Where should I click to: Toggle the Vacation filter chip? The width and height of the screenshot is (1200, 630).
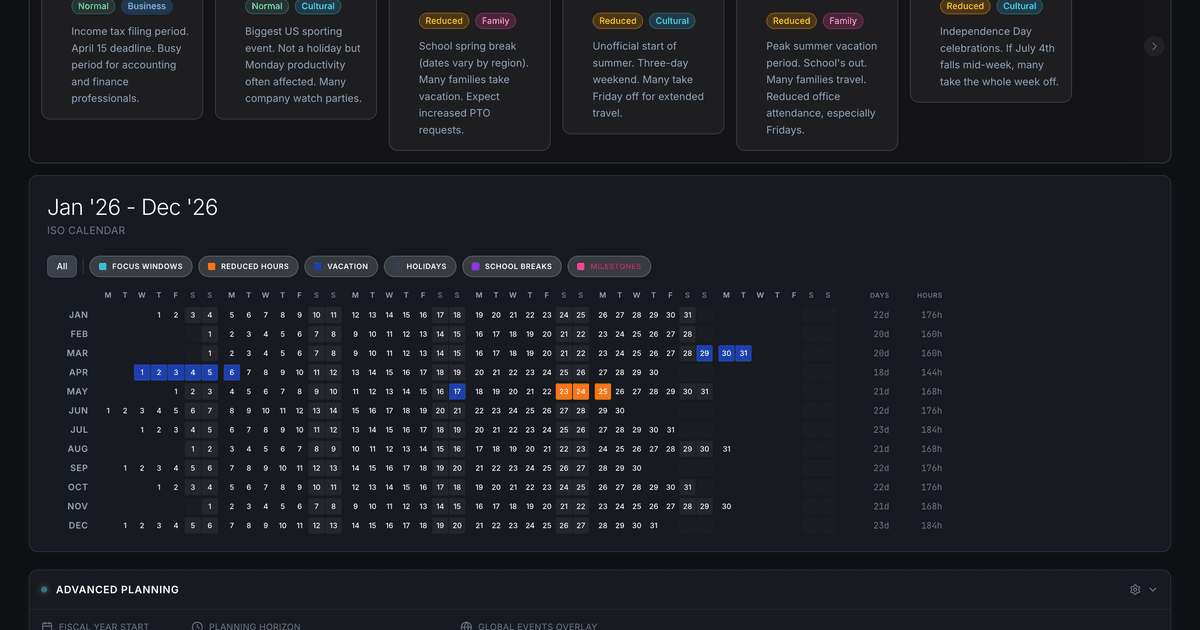pyautogui.click(x=340, y=266)
